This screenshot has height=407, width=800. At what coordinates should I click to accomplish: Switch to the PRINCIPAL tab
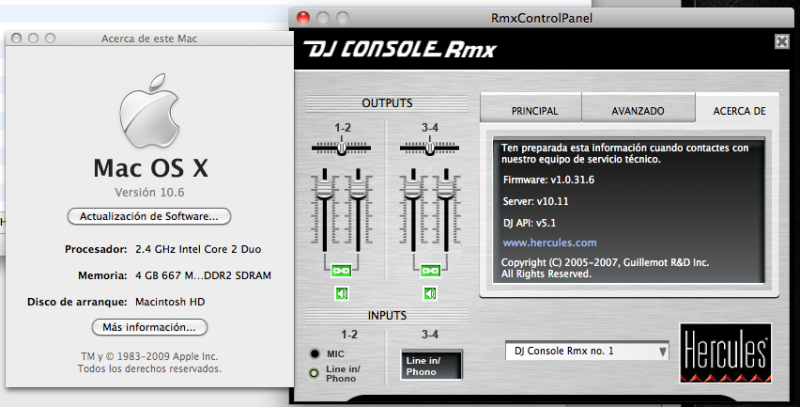click(x=531, y=108)
